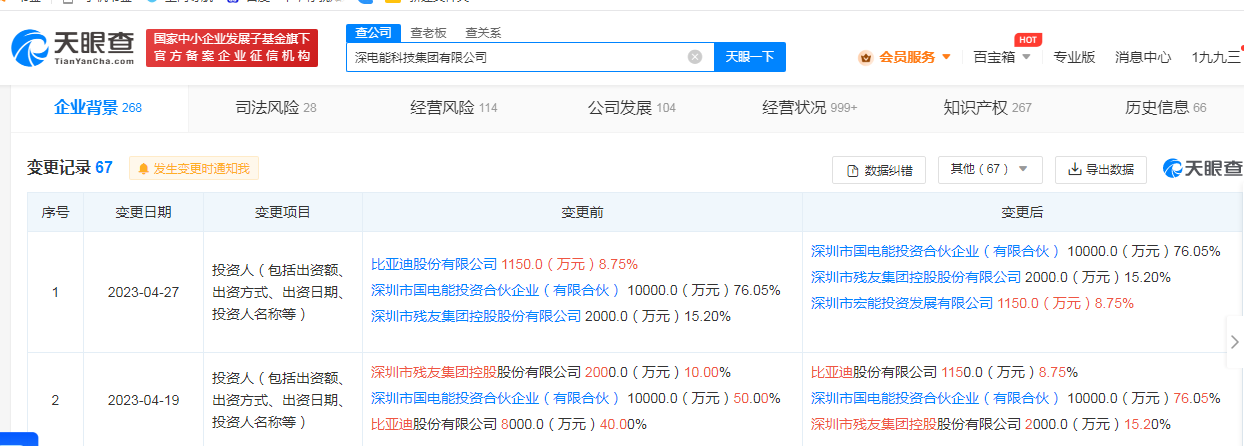Expand the 百宝箱 dropdown

click(x=1002, y=57)
